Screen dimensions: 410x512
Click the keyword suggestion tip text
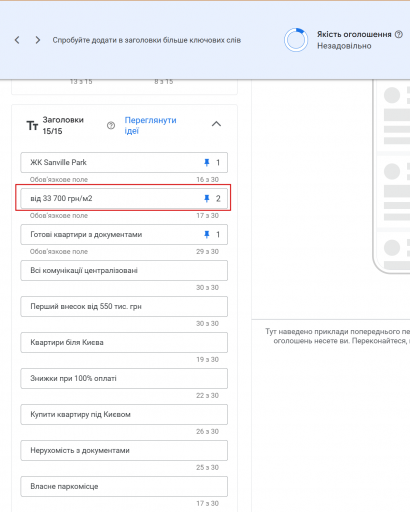coord(147,40)
